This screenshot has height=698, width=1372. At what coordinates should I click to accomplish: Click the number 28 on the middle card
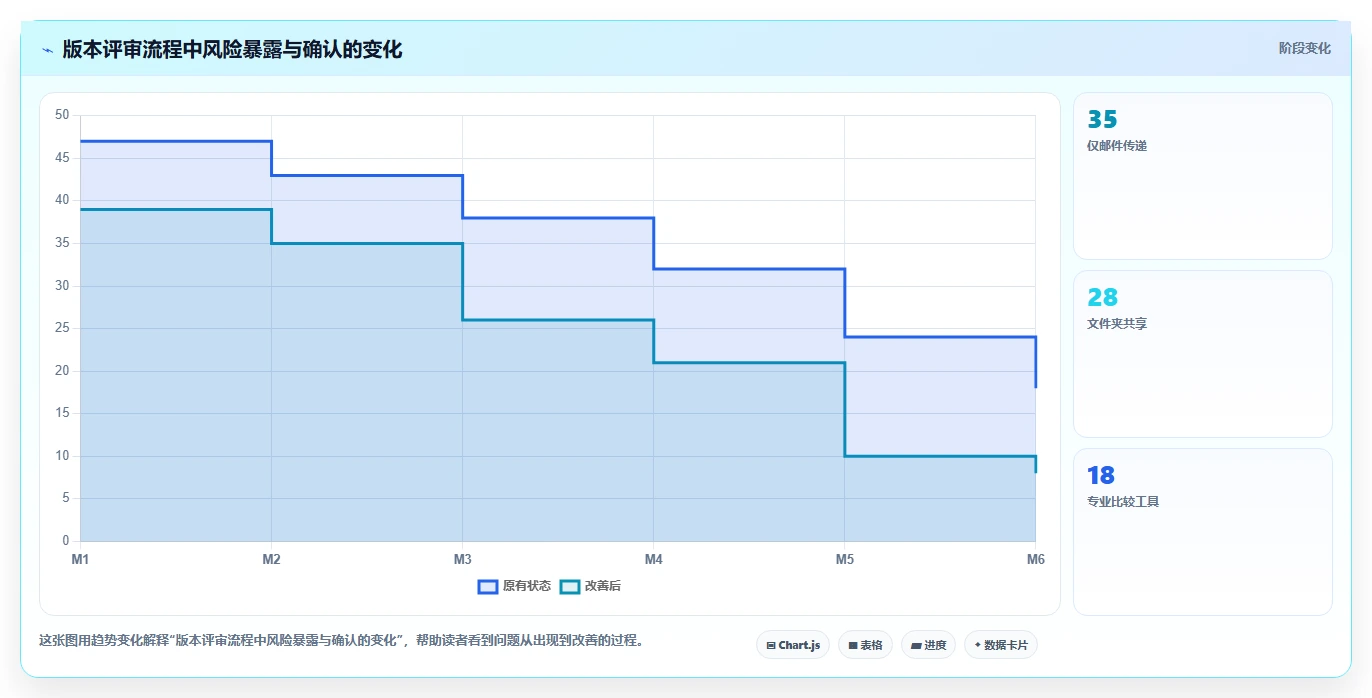[x=1102, y=297]
